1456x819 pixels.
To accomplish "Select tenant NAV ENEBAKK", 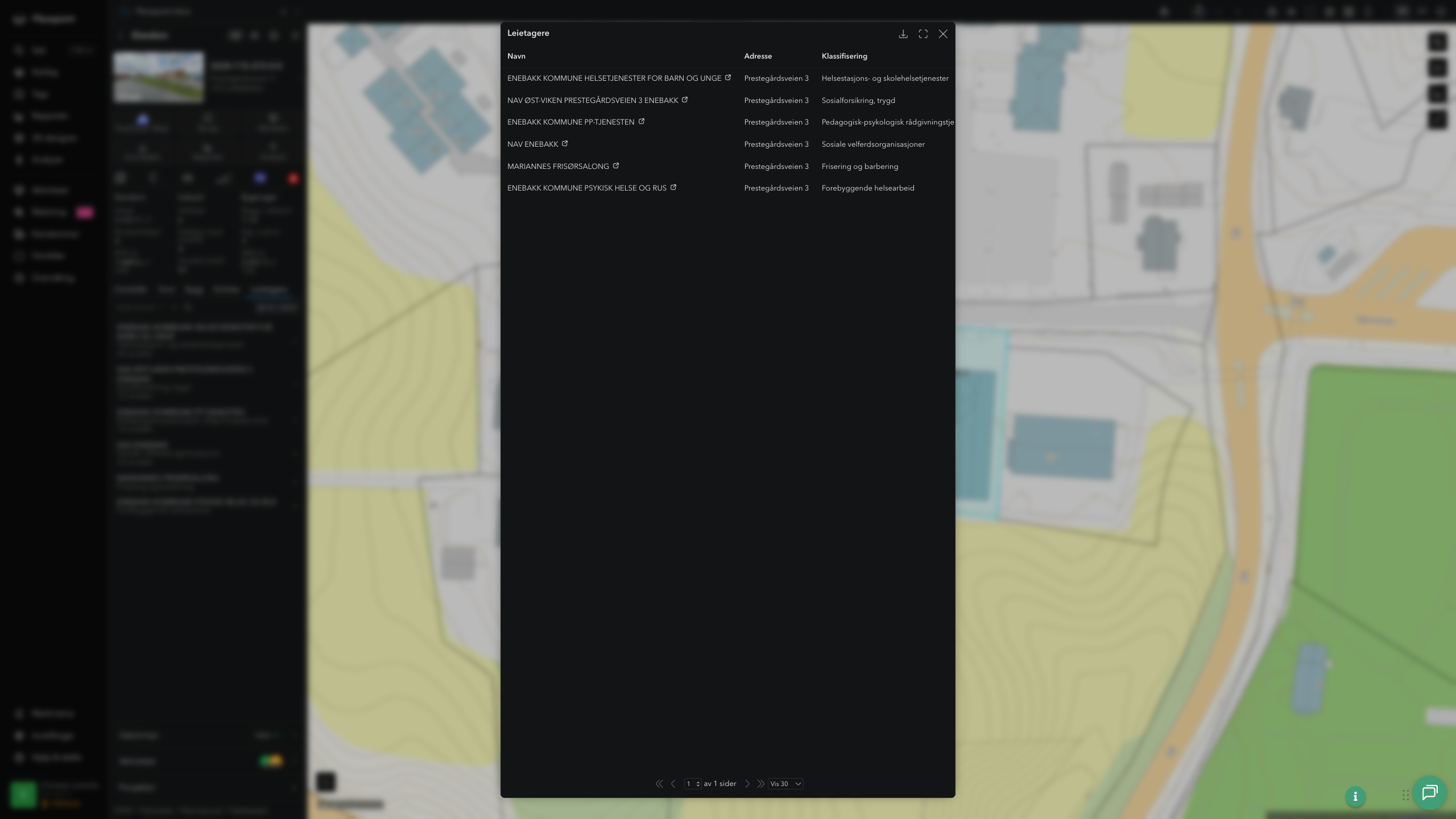I will pyautogui.click(x=533, y=144).
